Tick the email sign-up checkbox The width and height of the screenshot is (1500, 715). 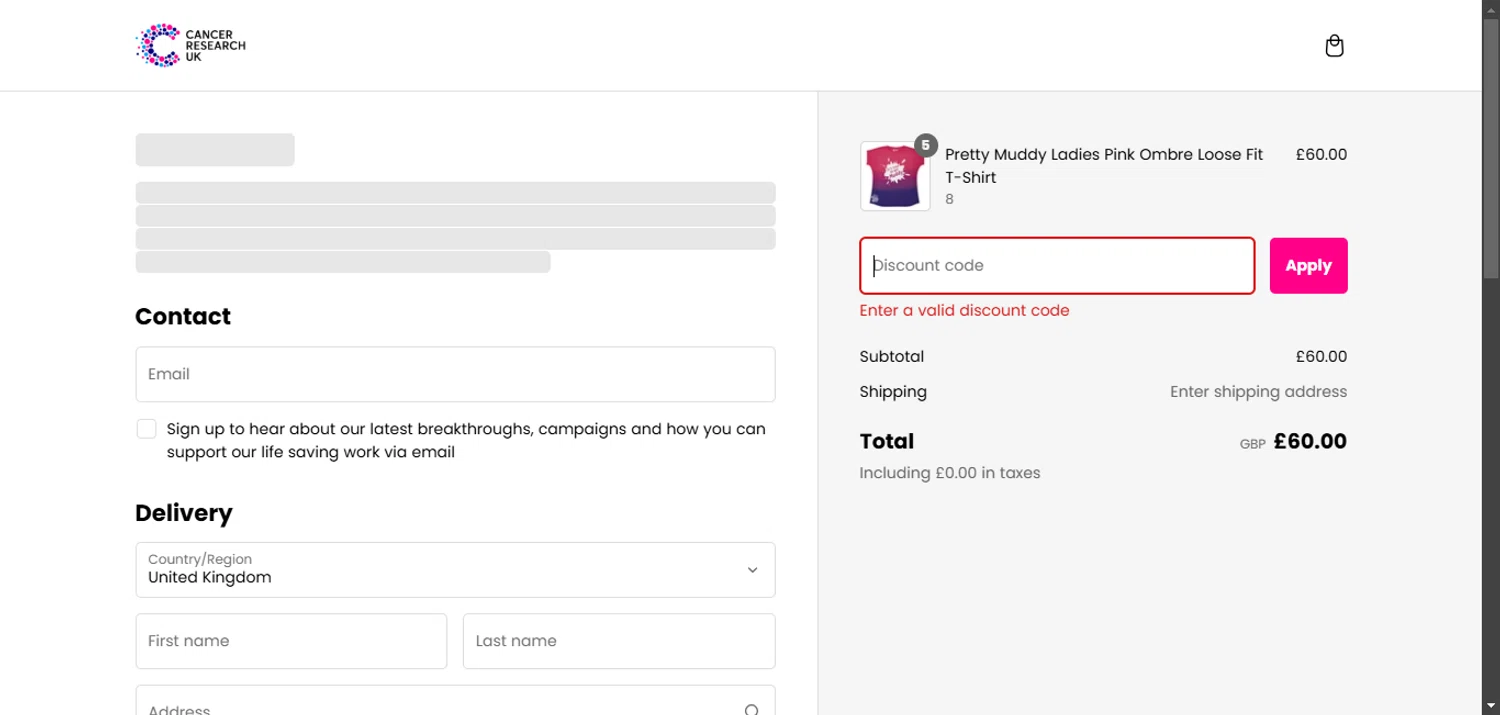[x=147, y=429]
